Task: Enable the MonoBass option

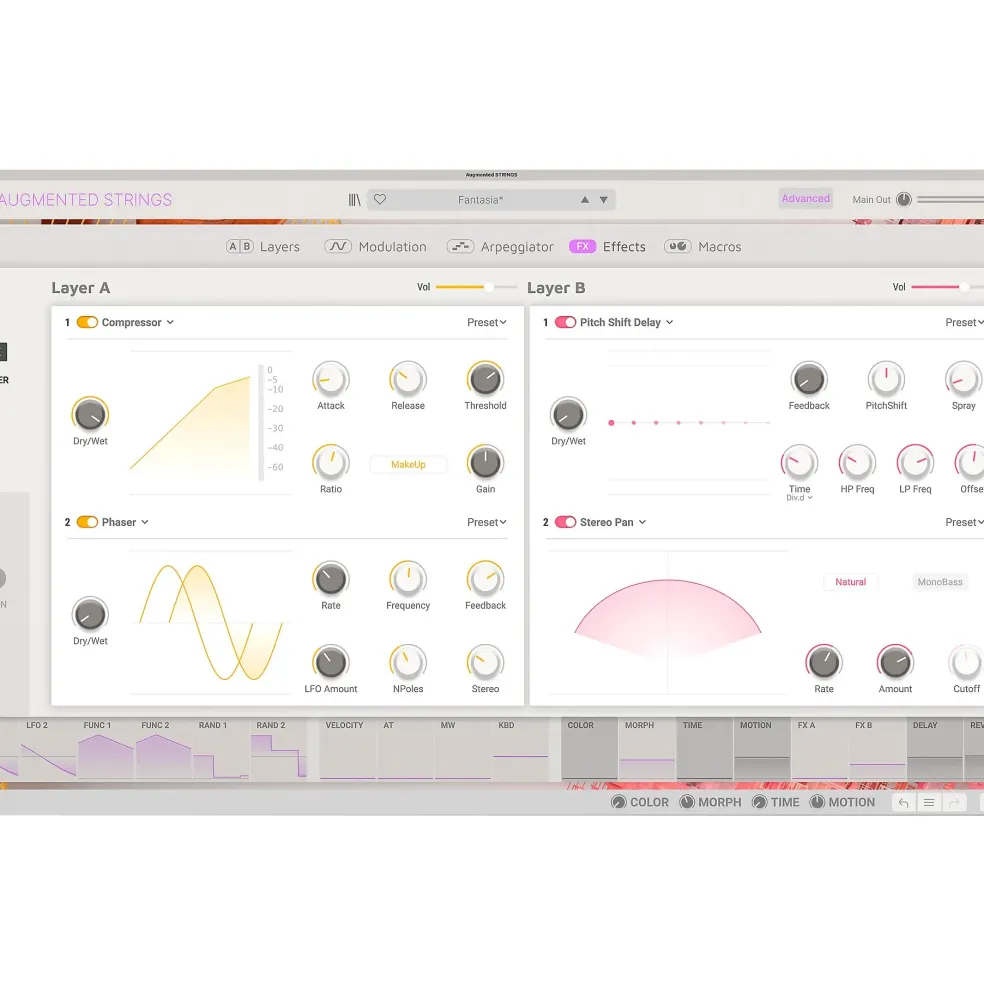Action: click(x=939, y=582)
